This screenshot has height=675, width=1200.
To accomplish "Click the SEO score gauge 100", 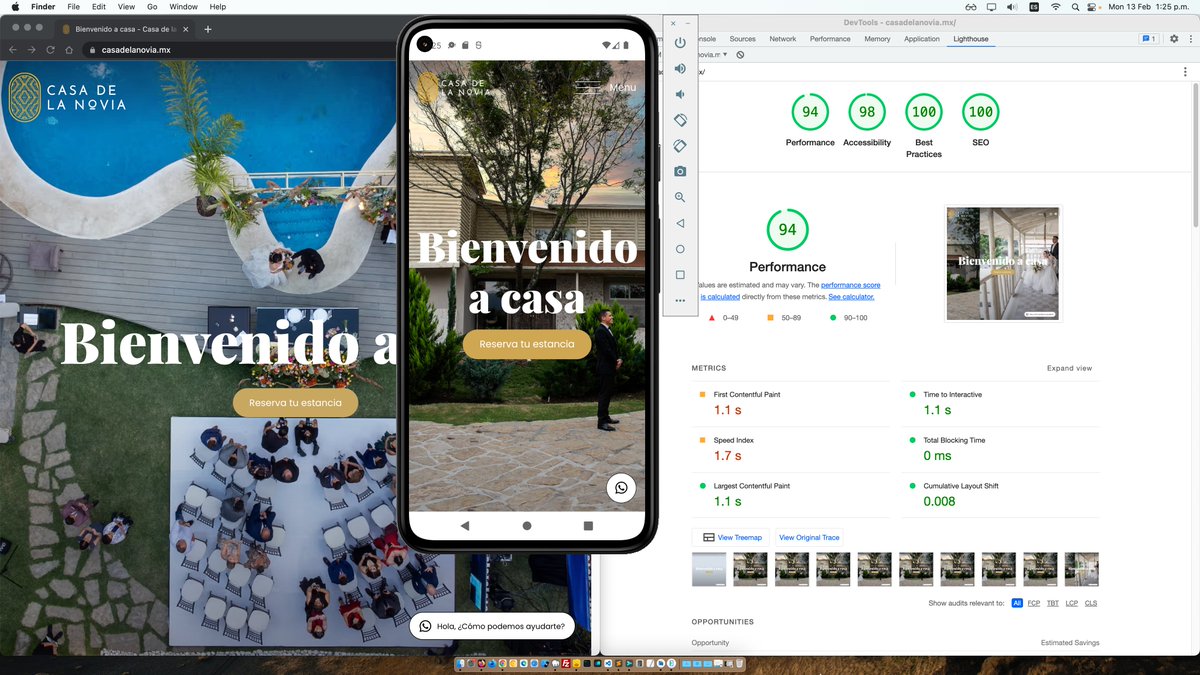I will pos(981,112).
